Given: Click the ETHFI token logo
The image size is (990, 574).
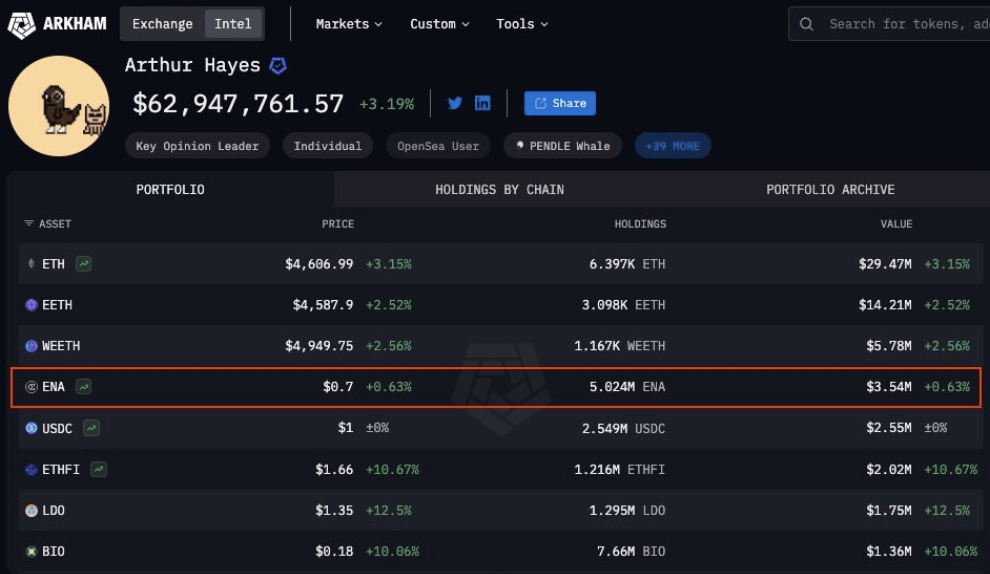Looking at the screenshot, I should coord(31,469).
